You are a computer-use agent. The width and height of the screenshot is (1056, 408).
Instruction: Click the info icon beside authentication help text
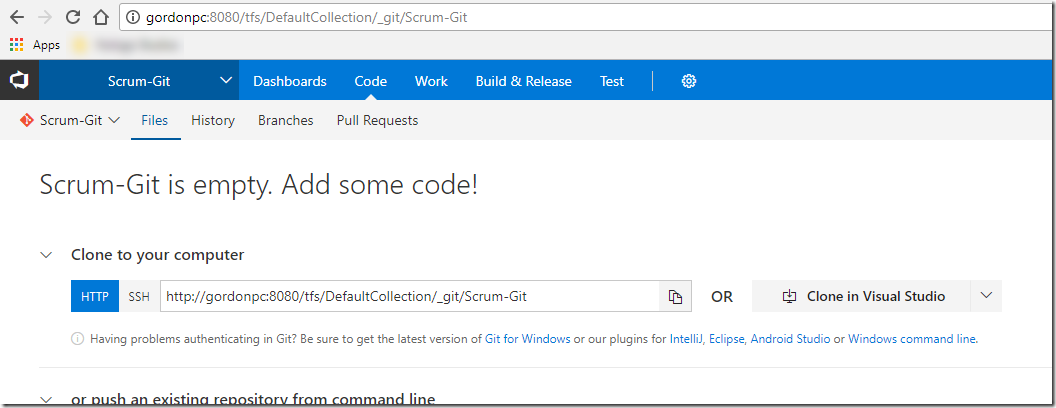(77, 339)
